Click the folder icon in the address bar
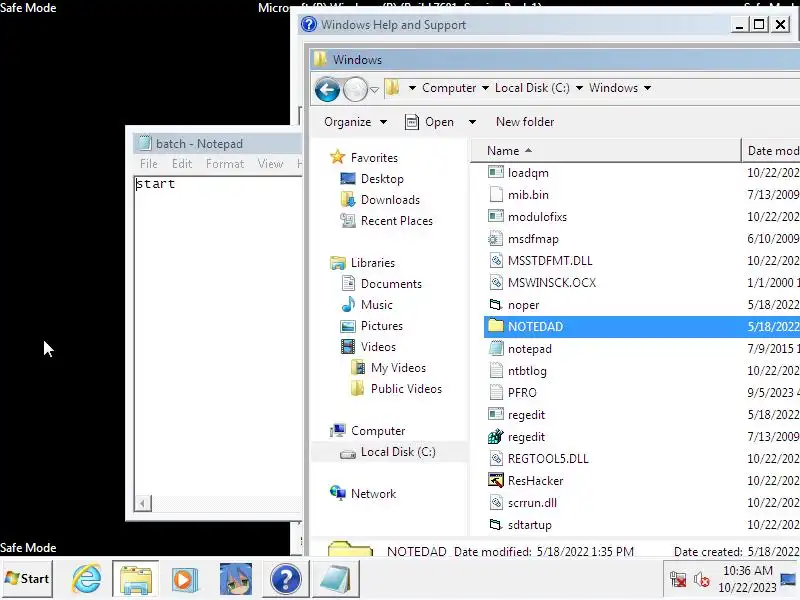Viewport: 800px width, 600px height. pos(392,88)
